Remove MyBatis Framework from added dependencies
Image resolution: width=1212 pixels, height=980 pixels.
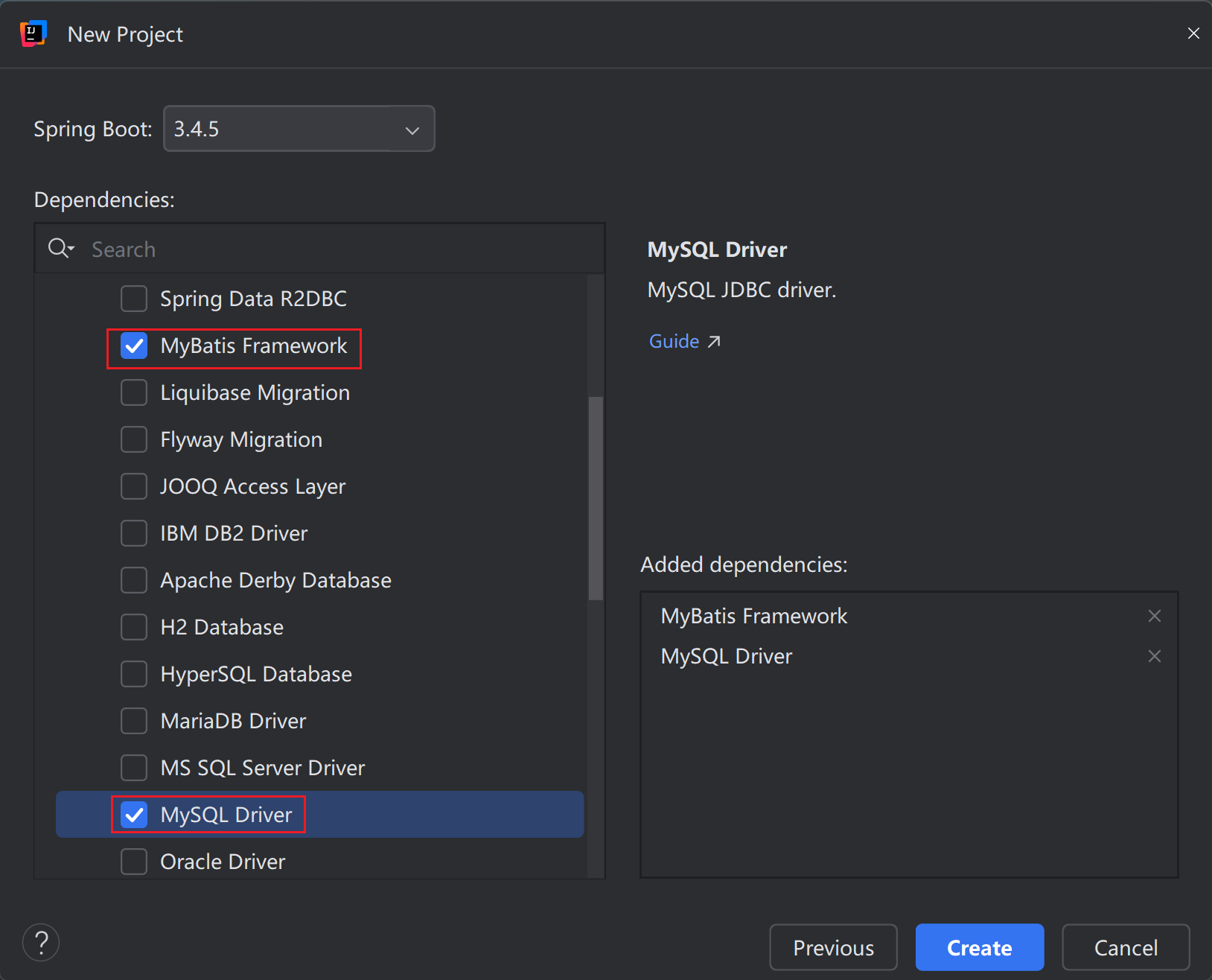coord(1155,616)
